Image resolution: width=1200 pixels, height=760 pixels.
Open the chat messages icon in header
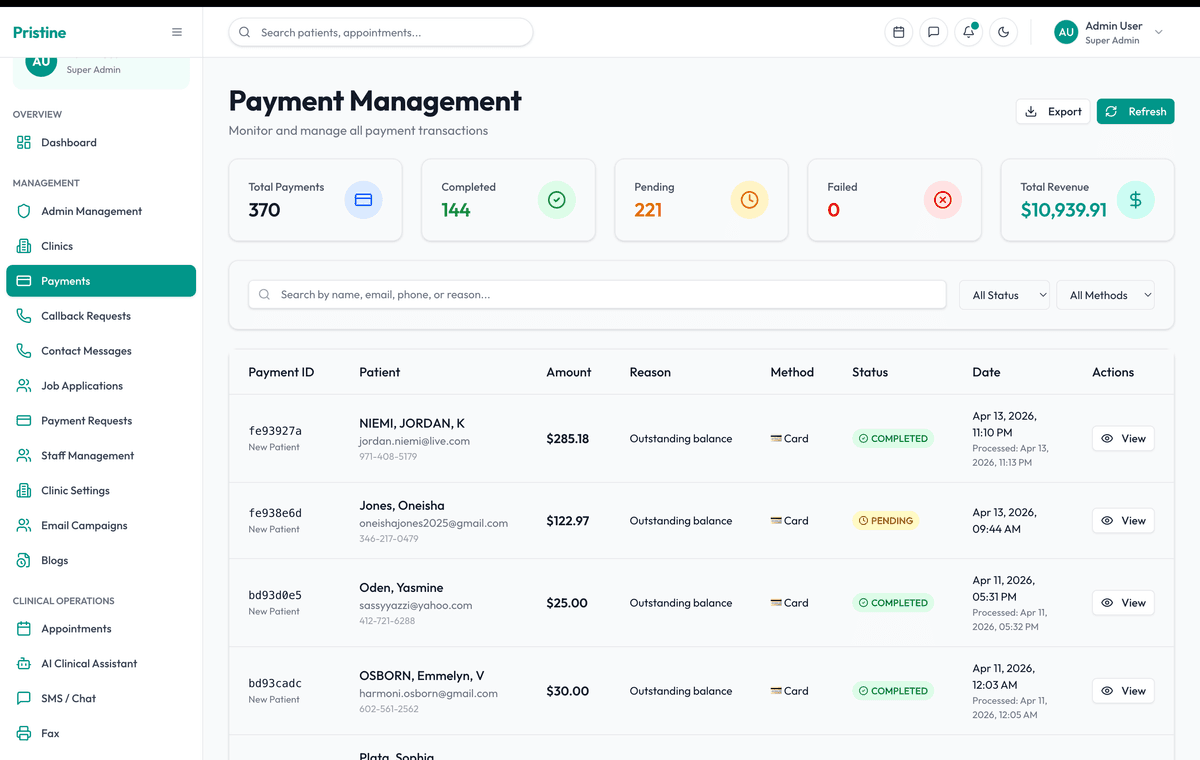coord(933,32)
